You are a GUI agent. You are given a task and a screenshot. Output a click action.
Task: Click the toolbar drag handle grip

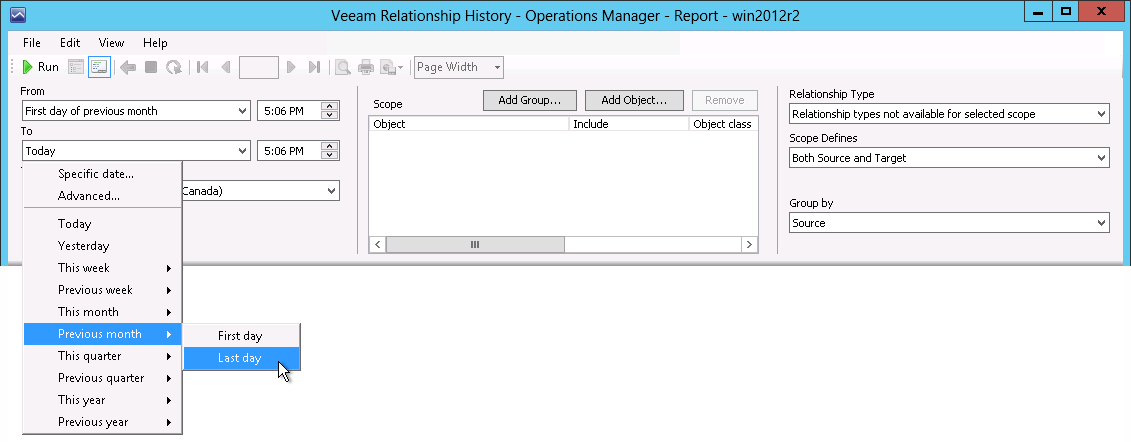(13, 67)
